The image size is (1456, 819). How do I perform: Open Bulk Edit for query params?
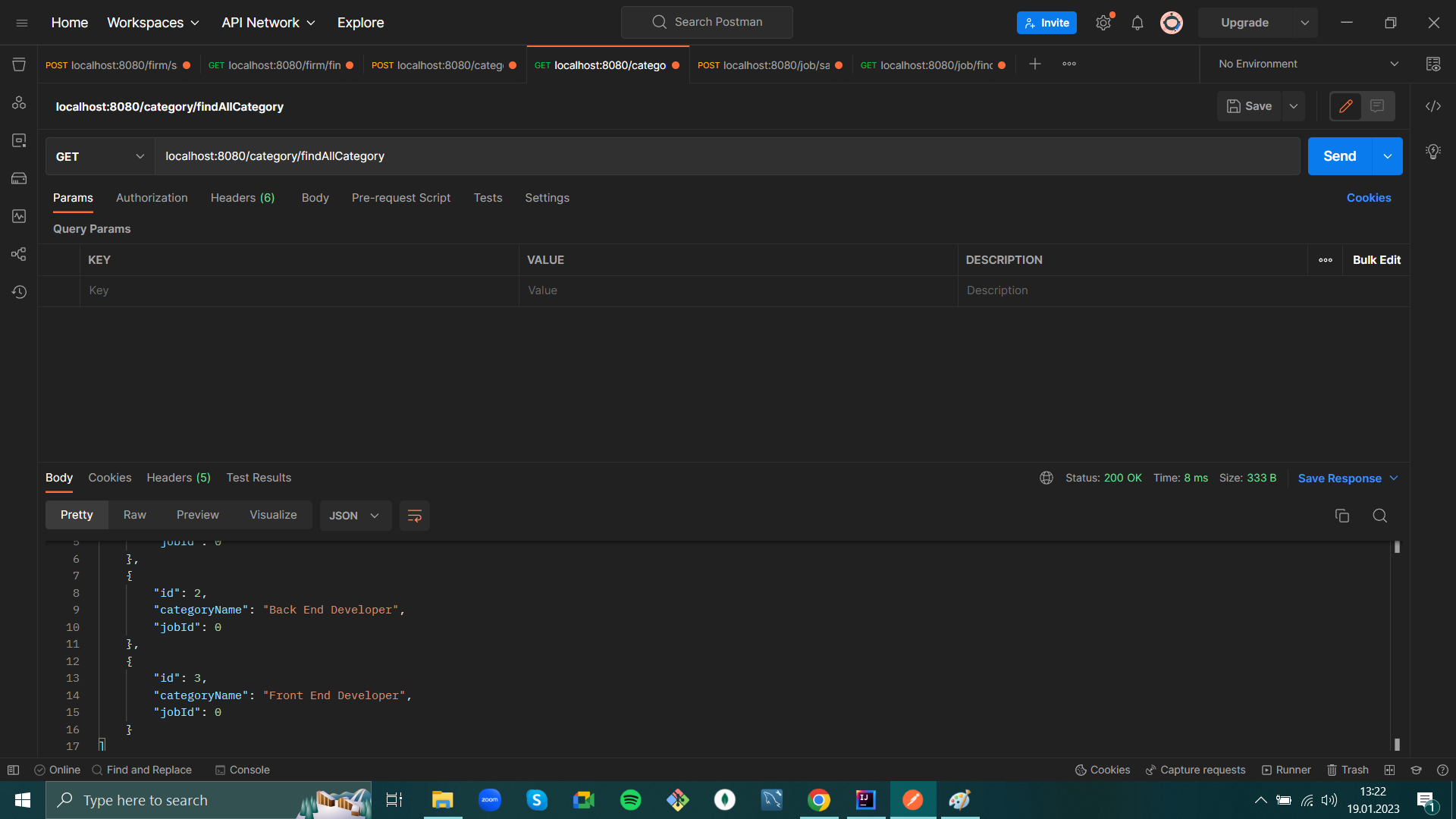(1376, 259)
